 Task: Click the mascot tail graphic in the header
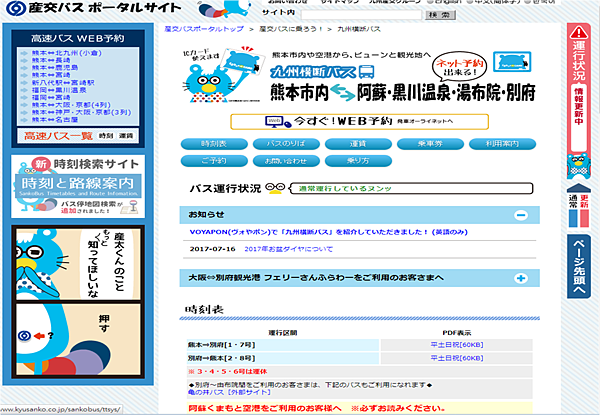[x=214, y=10]
